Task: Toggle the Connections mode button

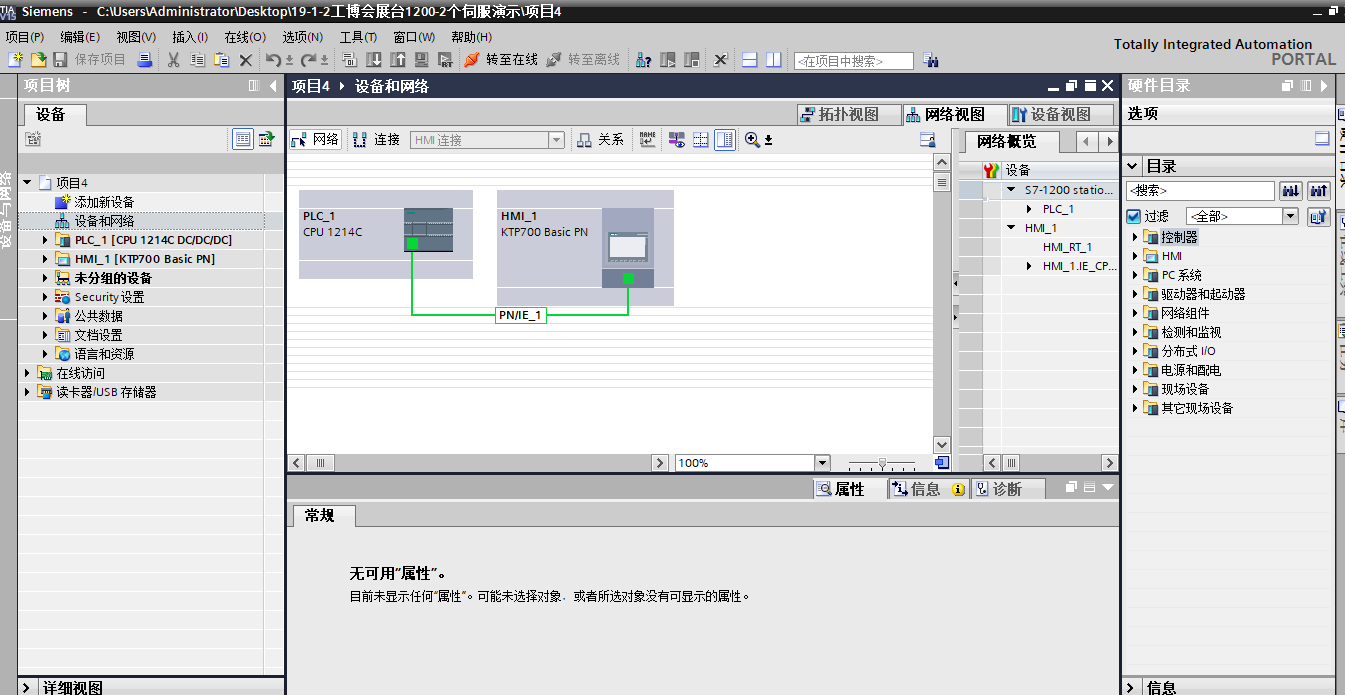Action: pyautogui.click(x=376, y=140)
